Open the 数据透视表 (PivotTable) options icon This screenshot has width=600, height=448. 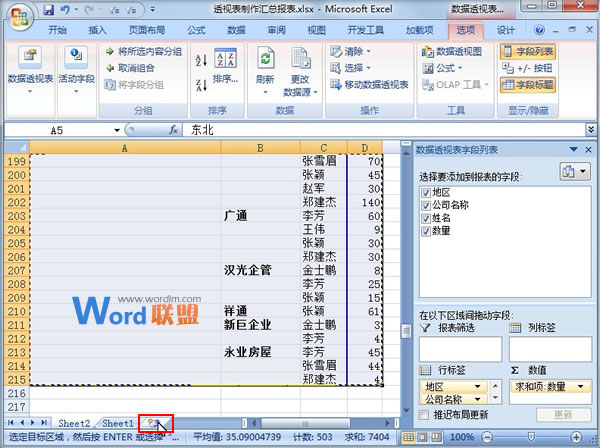tap(30, 57)
